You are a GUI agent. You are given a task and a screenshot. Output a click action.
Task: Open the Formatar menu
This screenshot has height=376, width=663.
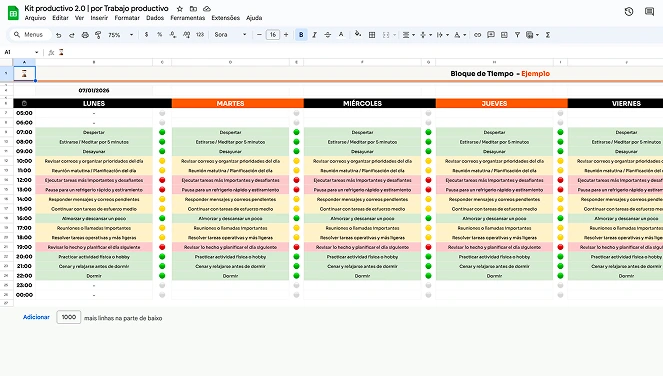coord(127,18)
